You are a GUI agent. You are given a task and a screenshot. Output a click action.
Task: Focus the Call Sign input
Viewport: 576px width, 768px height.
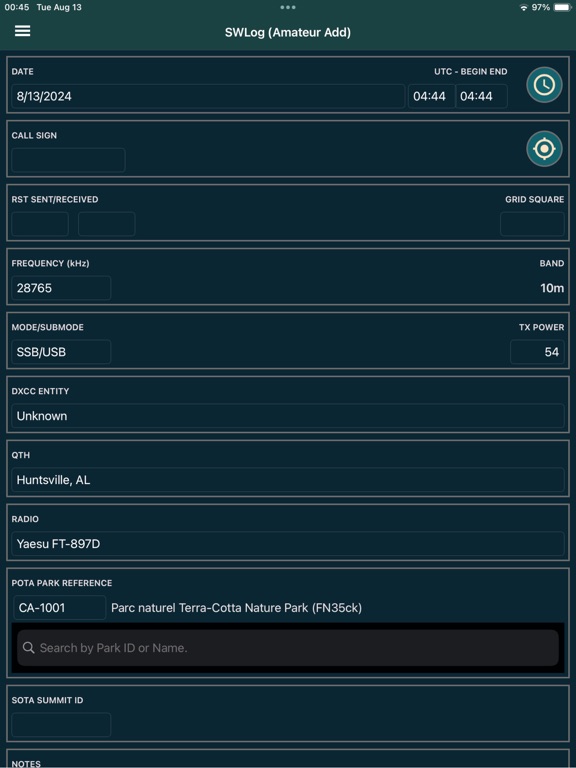[x=68, y=160]
